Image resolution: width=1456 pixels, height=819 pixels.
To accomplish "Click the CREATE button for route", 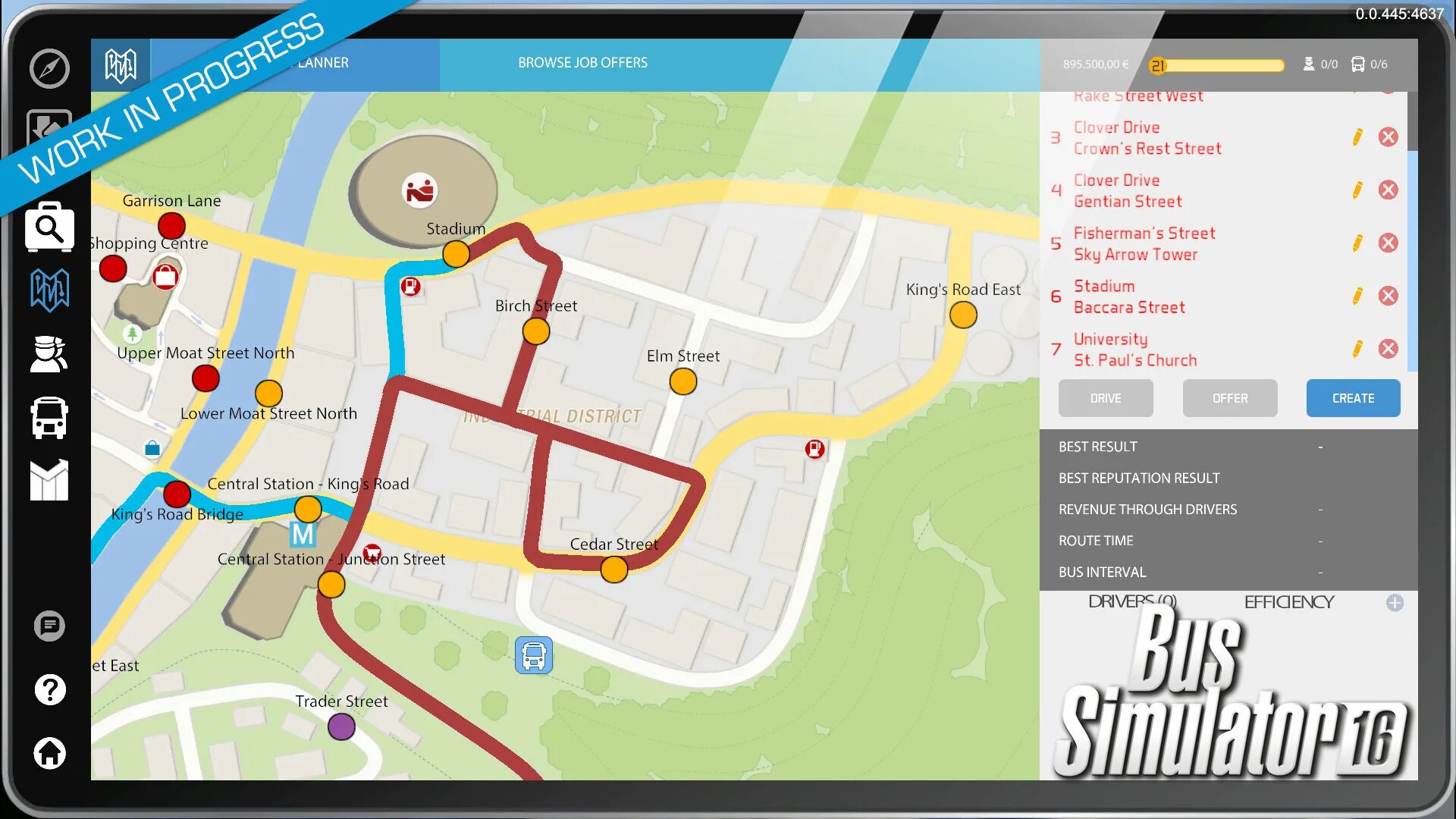I will (x=1354, y=397).
